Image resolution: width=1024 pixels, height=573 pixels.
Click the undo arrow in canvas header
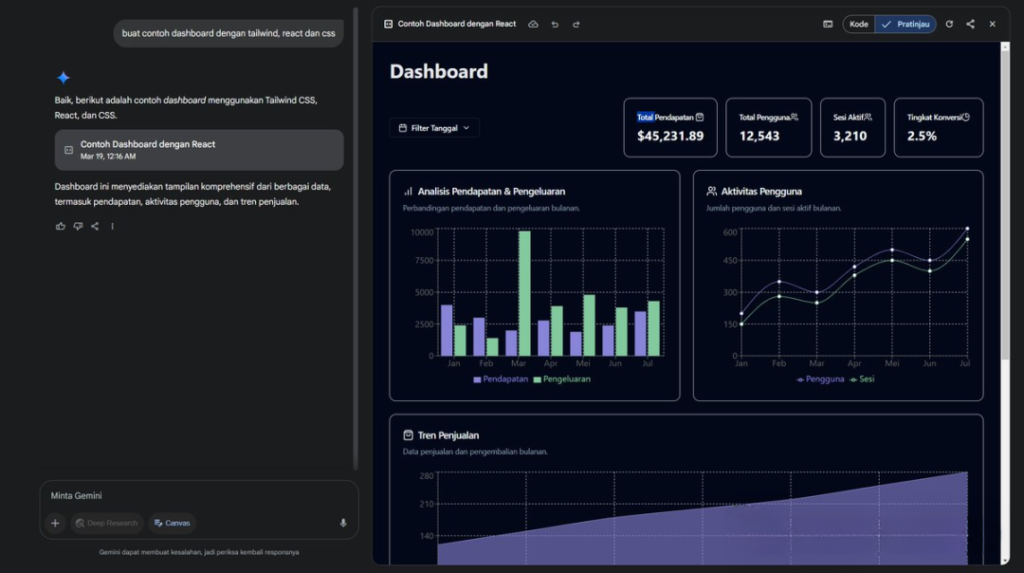[554, 24]
